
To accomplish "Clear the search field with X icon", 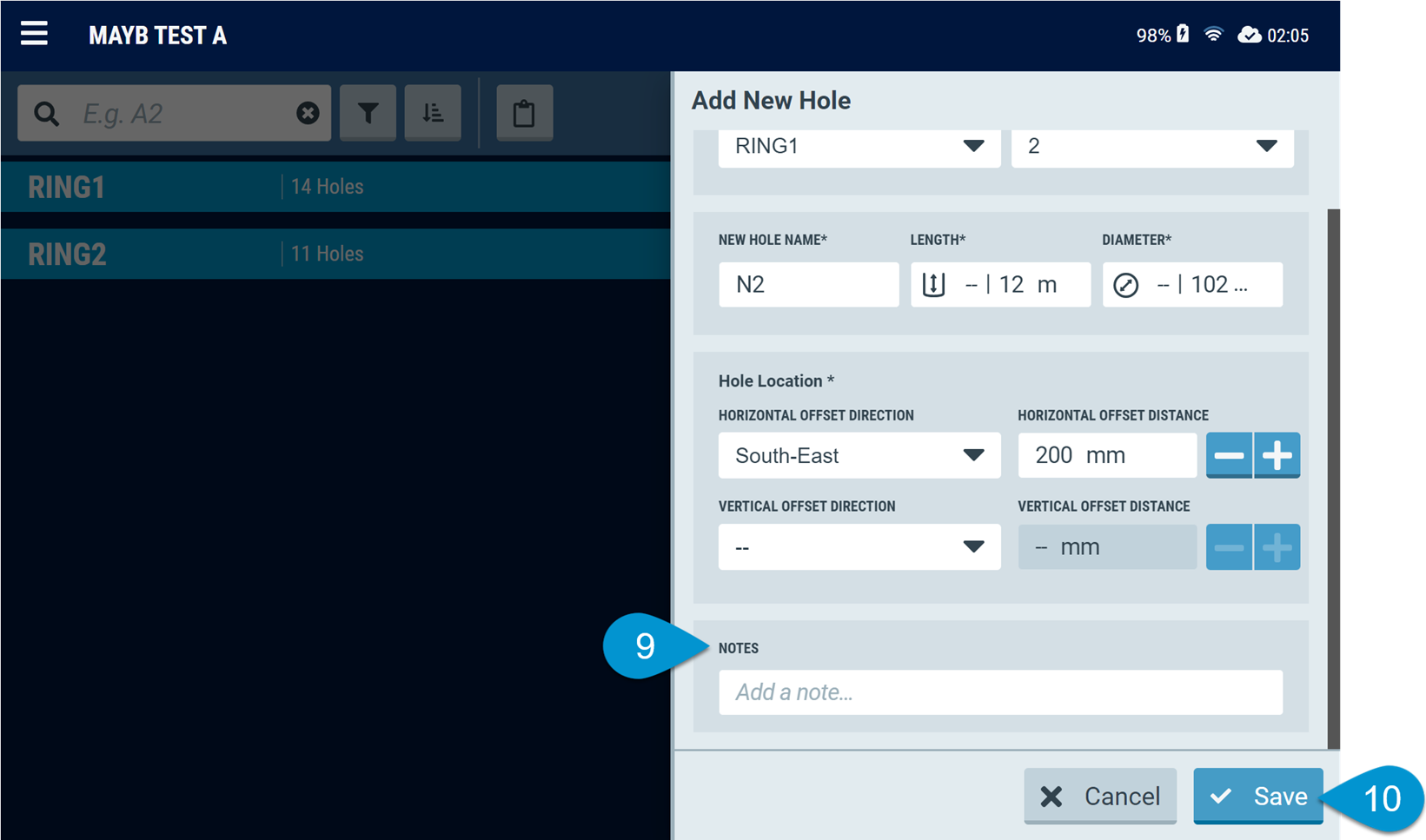I will [308, 113].
